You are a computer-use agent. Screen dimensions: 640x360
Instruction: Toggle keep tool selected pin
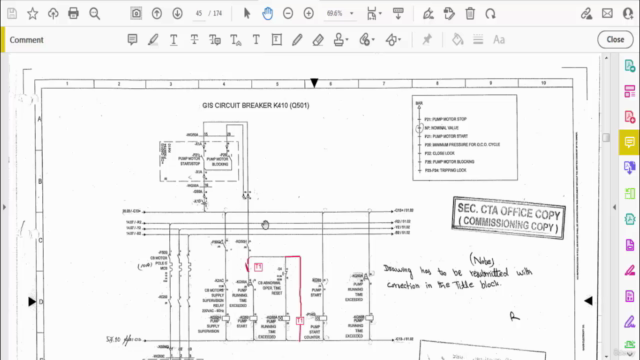(x=427, y=40)
